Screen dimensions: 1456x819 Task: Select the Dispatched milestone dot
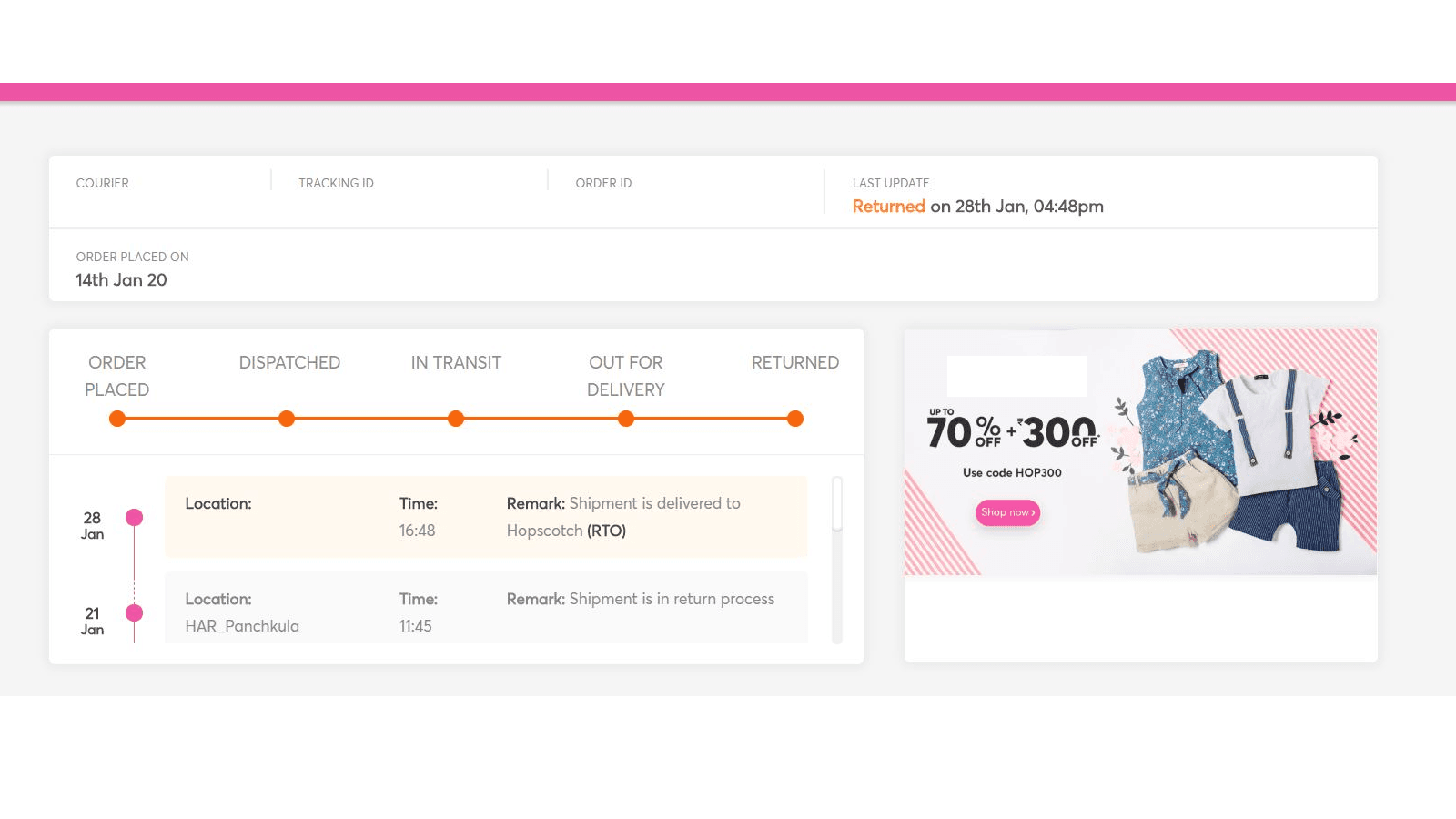click(x=287, y=419)
